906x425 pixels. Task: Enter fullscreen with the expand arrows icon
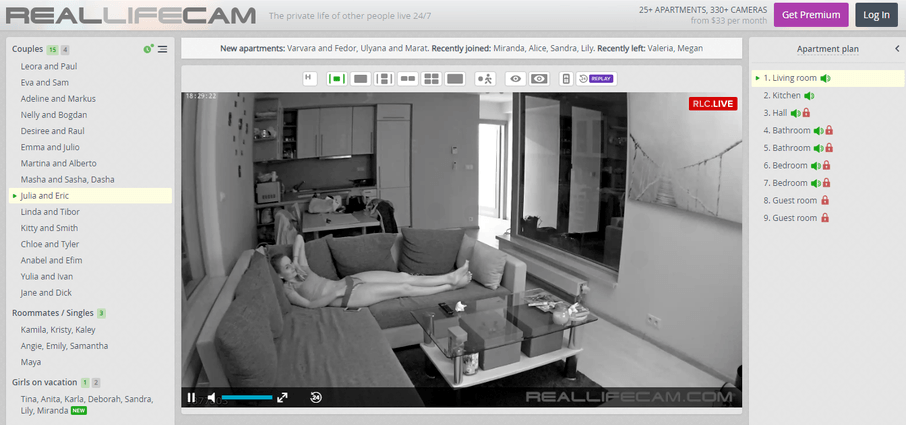[282, 397]
